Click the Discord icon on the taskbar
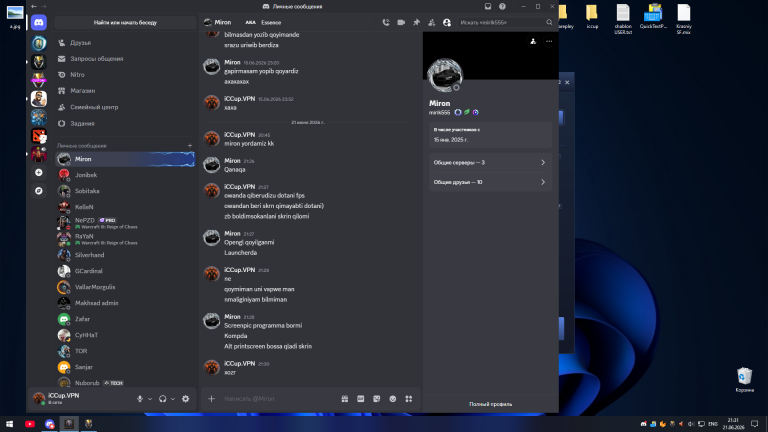The image size is (768, 432). point(49,424)
